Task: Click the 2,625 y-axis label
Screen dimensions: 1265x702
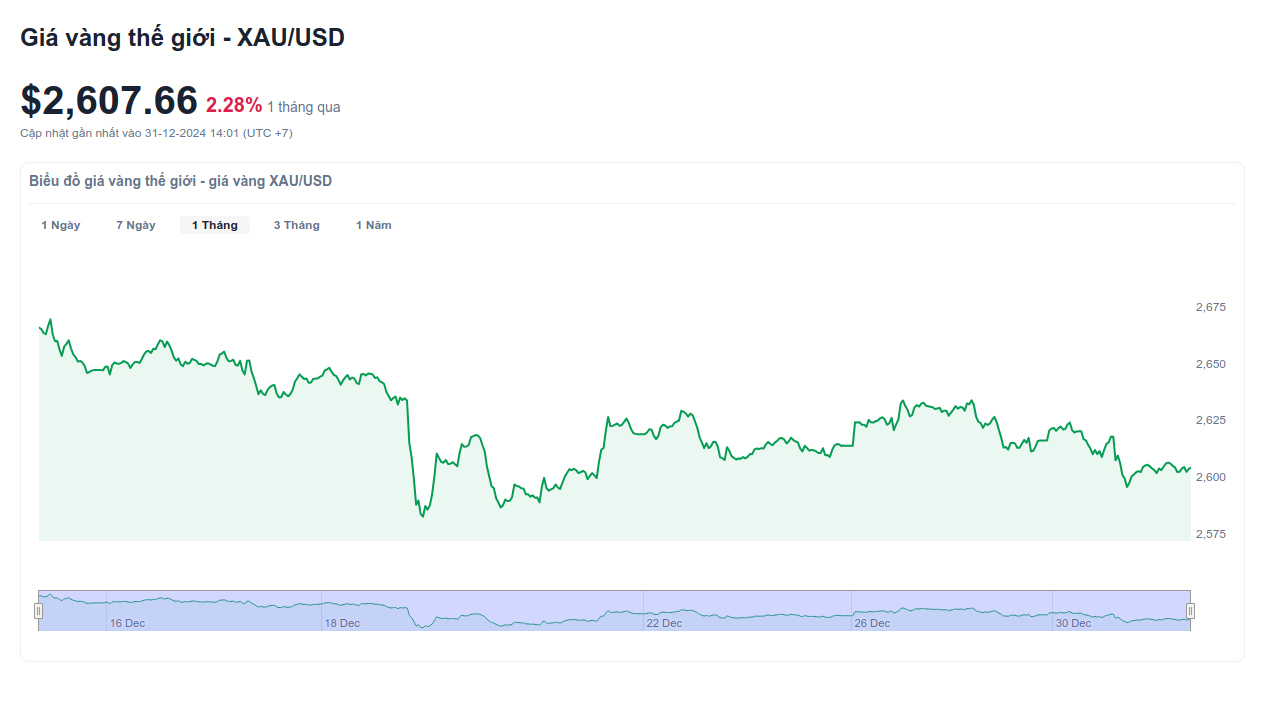Action: tap(1210, 420)
